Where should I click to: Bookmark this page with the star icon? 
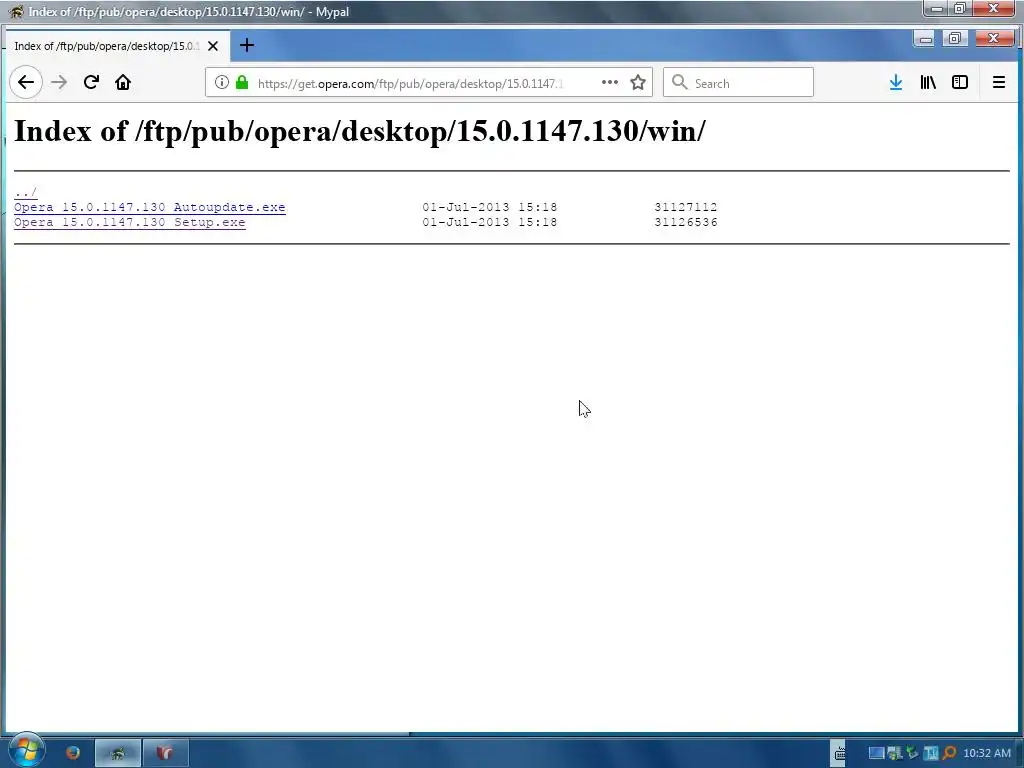[x=638, y=82]
